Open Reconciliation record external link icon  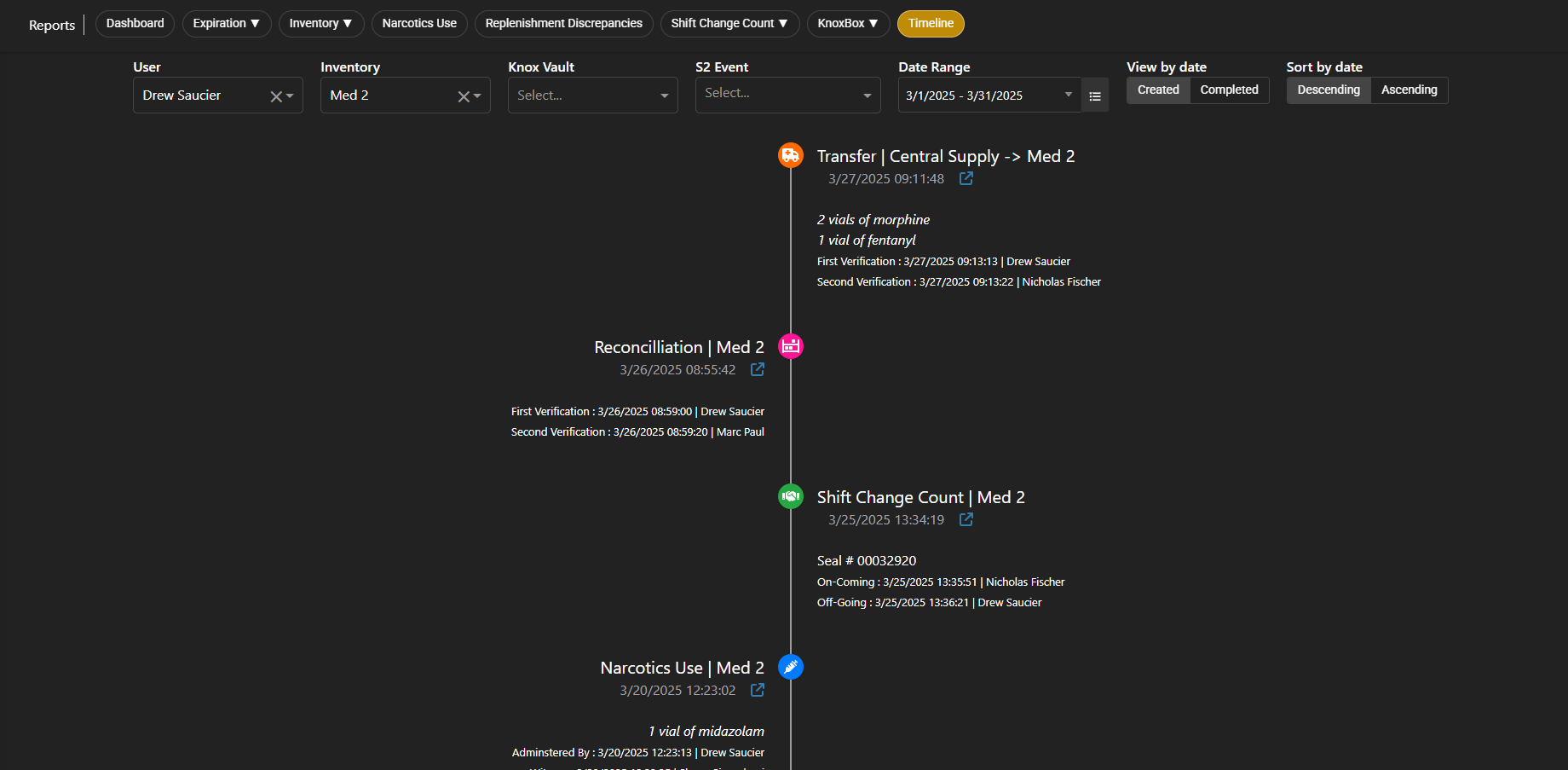point(758,369)
